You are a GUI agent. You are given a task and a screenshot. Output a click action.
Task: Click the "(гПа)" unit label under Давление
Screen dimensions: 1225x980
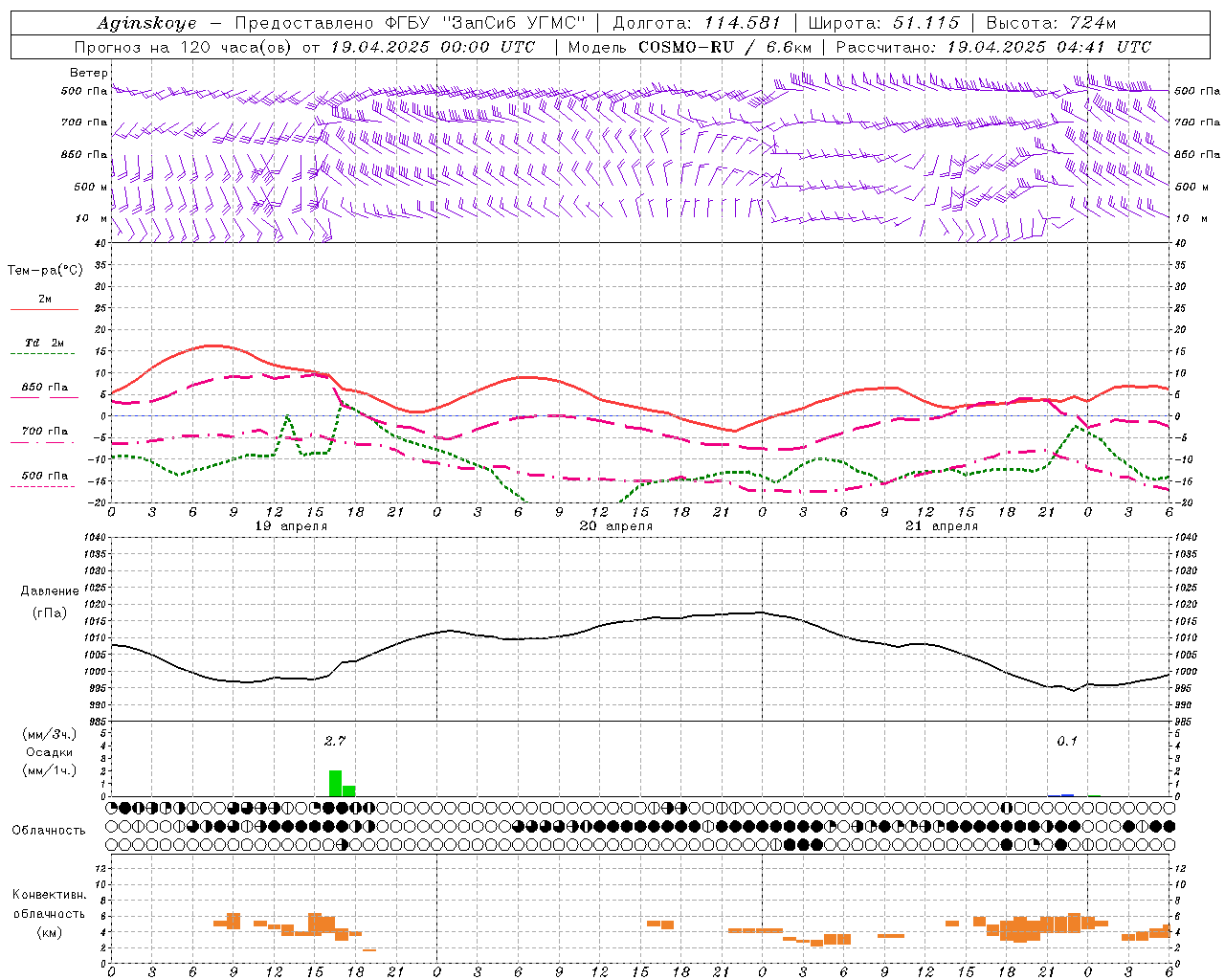pos(50,612)
